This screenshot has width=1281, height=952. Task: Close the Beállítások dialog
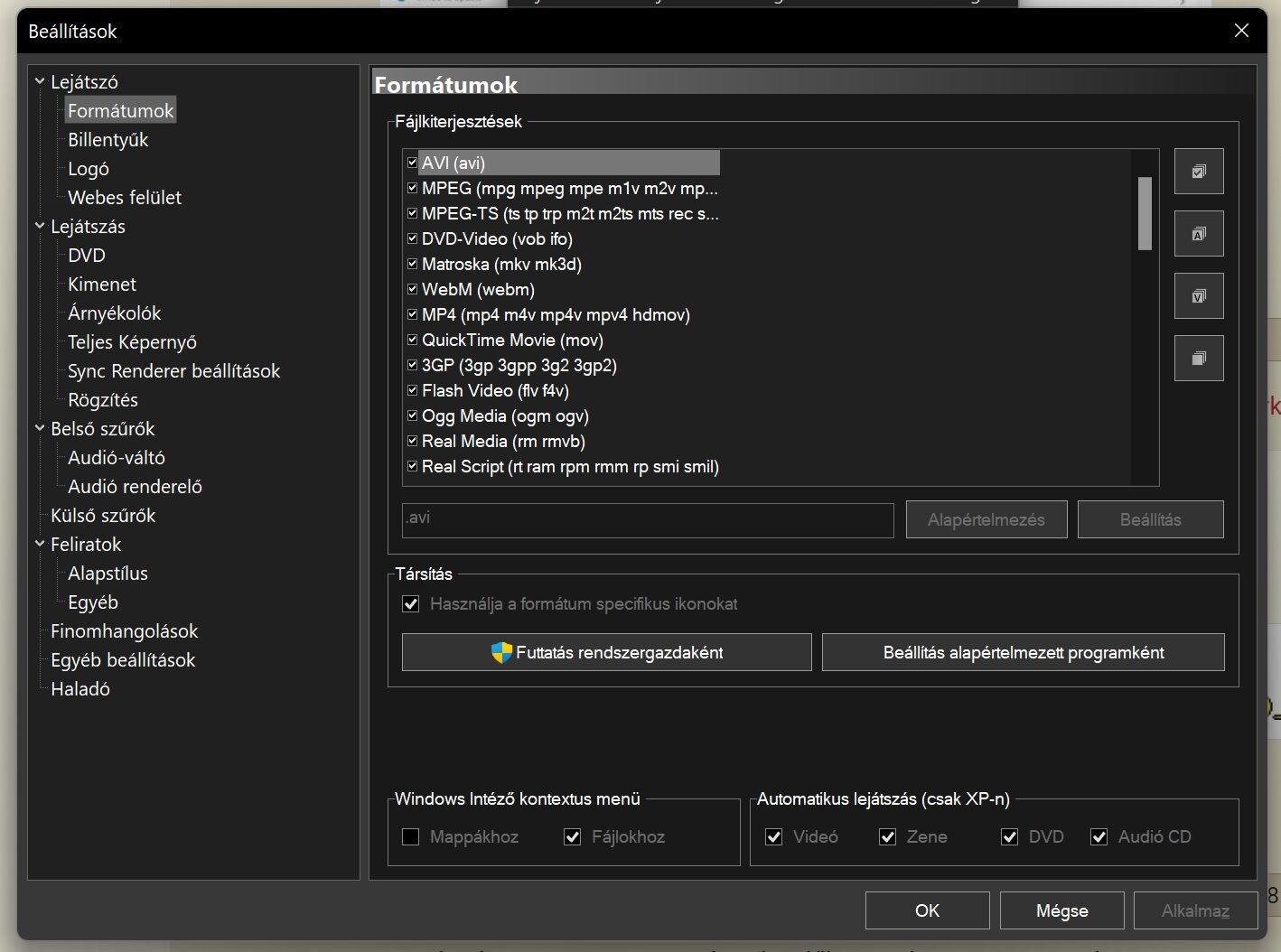[x=1241, y=31]
